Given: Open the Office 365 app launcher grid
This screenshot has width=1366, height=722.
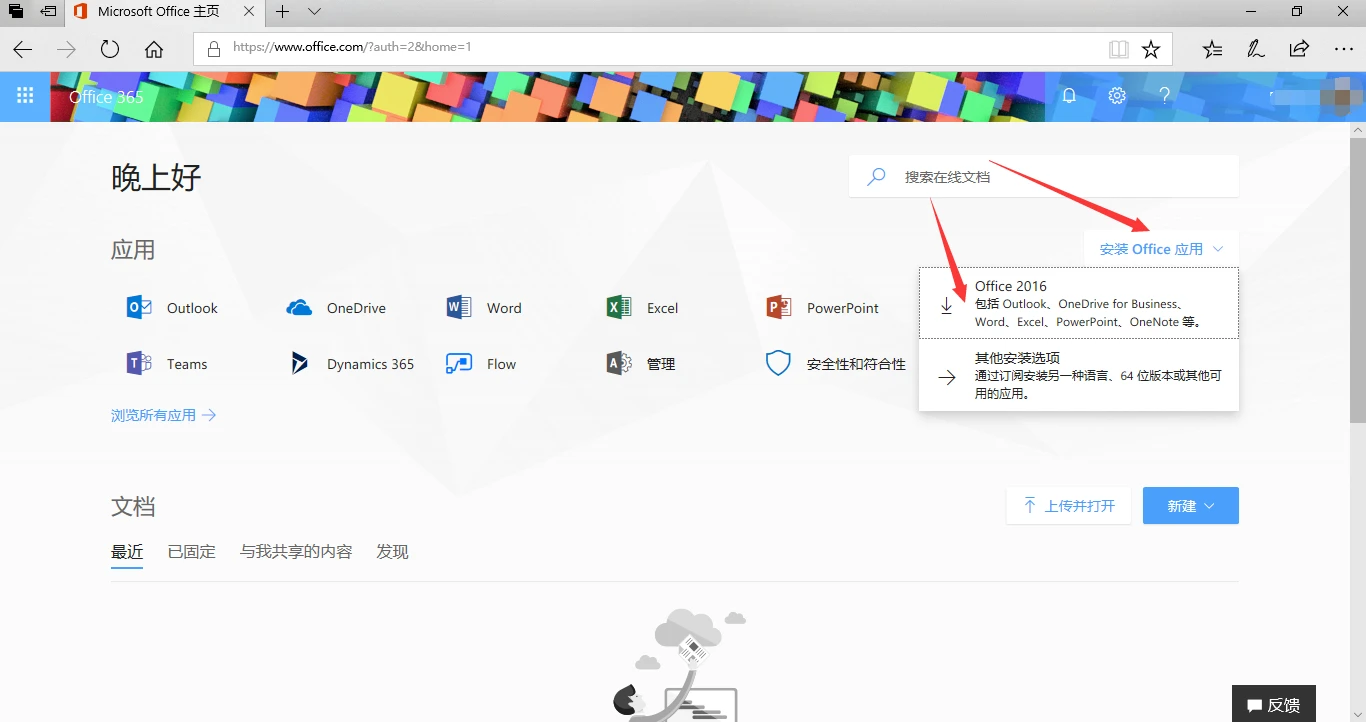Looking at the screenshot, I should coord(25,96).
